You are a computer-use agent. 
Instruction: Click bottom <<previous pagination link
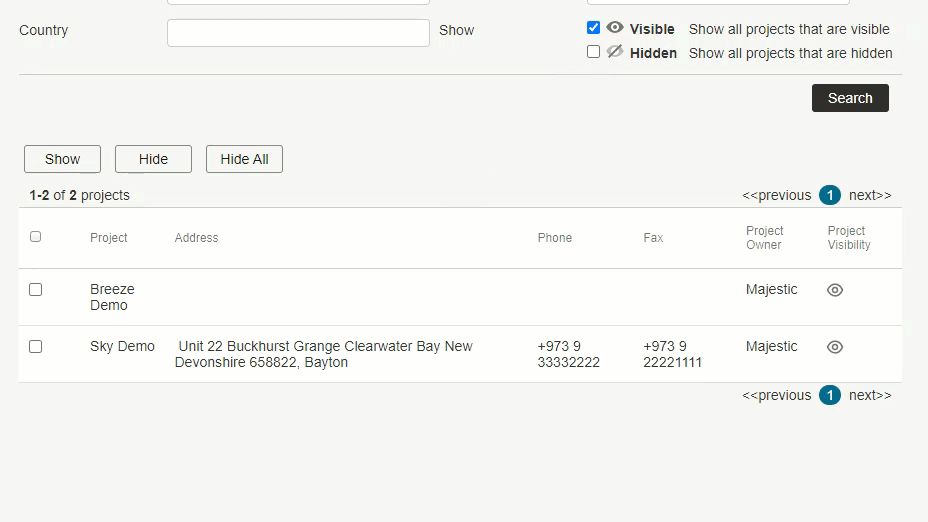point(776,395)
